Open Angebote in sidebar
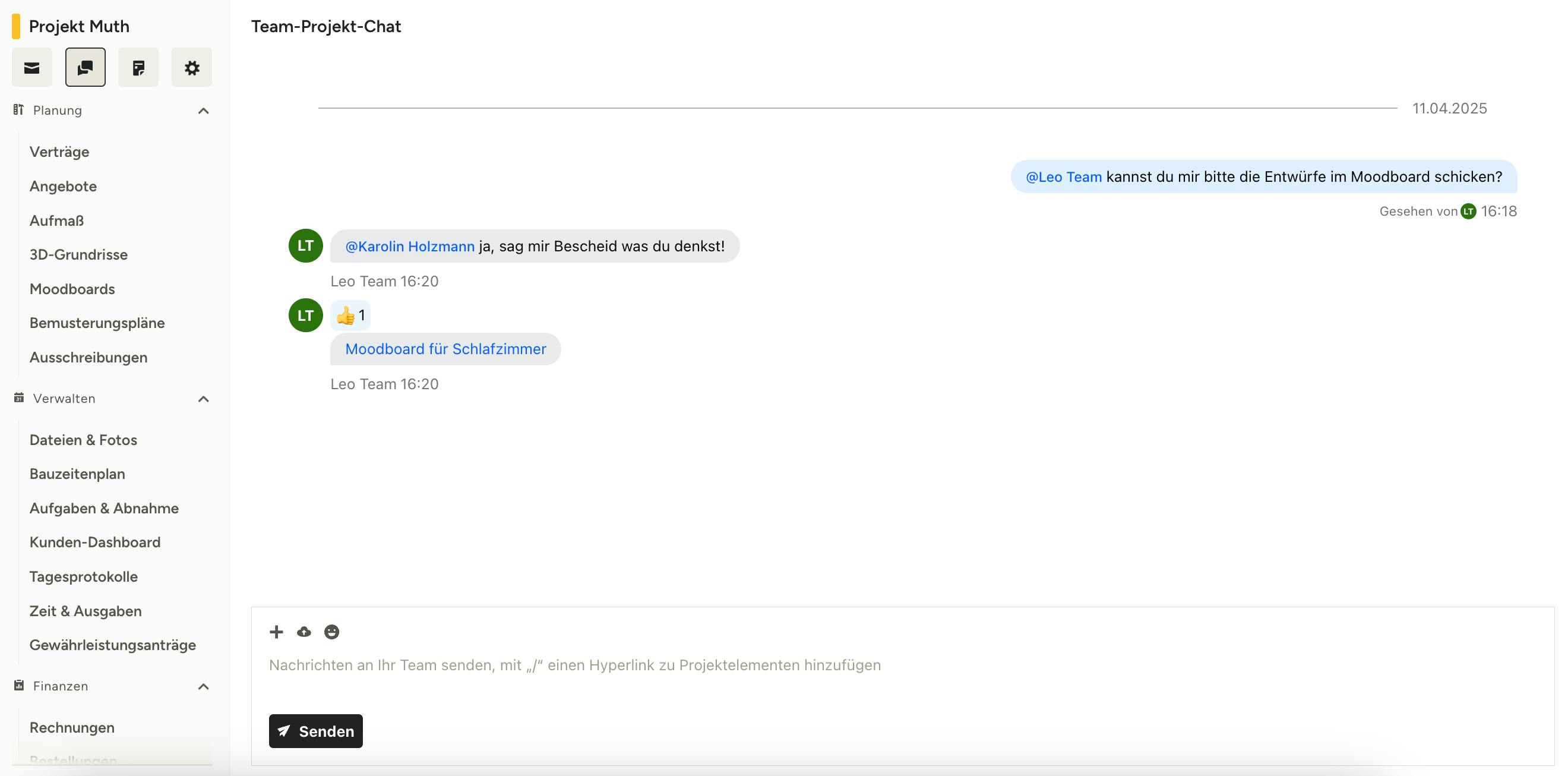This screenshot has height=776, width=1568. click(x=64, y=186)
